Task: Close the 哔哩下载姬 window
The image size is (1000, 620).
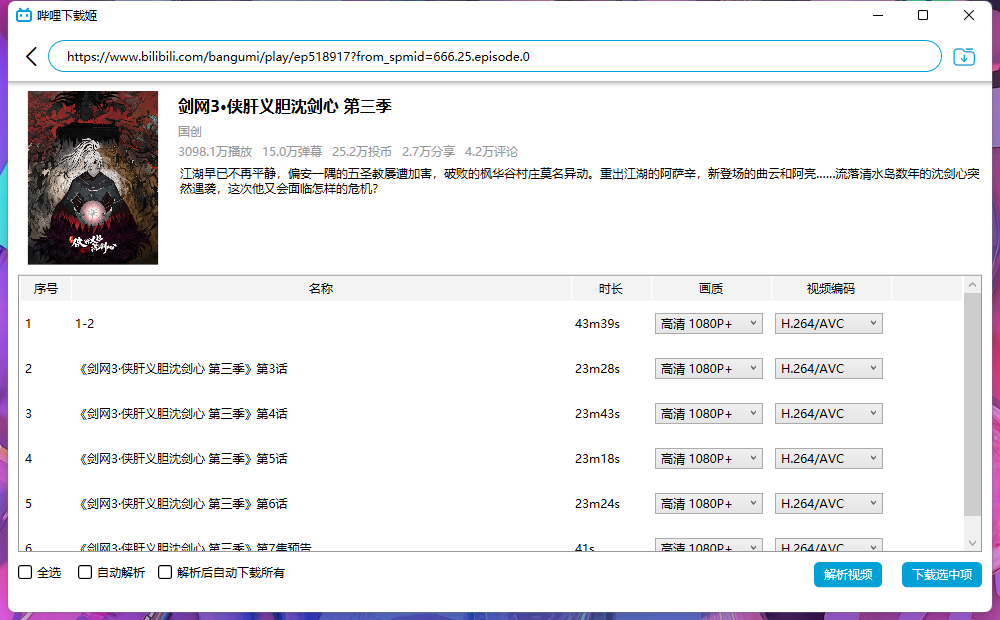Action: 969,15
